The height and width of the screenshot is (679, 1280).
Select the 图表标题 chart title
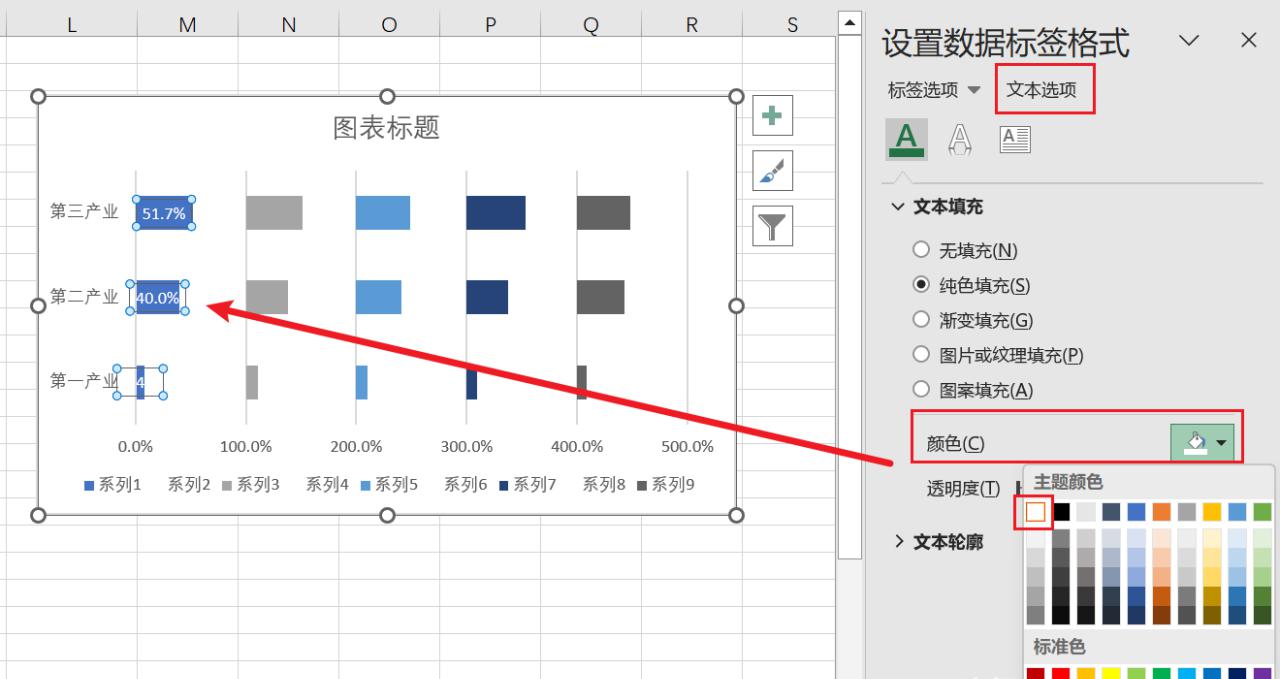coord(387,128)
